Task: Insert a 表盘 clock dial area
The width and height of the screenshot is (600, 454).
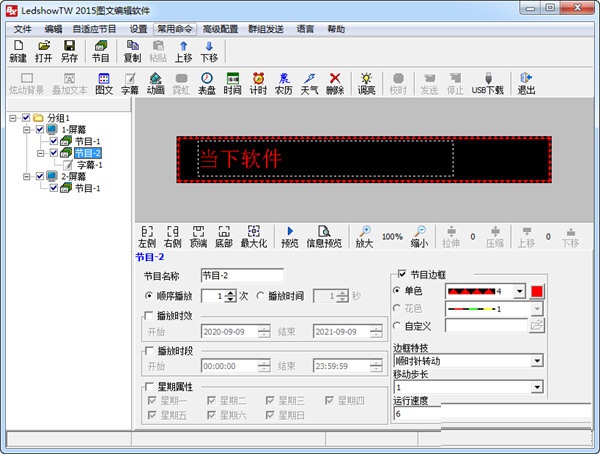Action: [207, 83]
